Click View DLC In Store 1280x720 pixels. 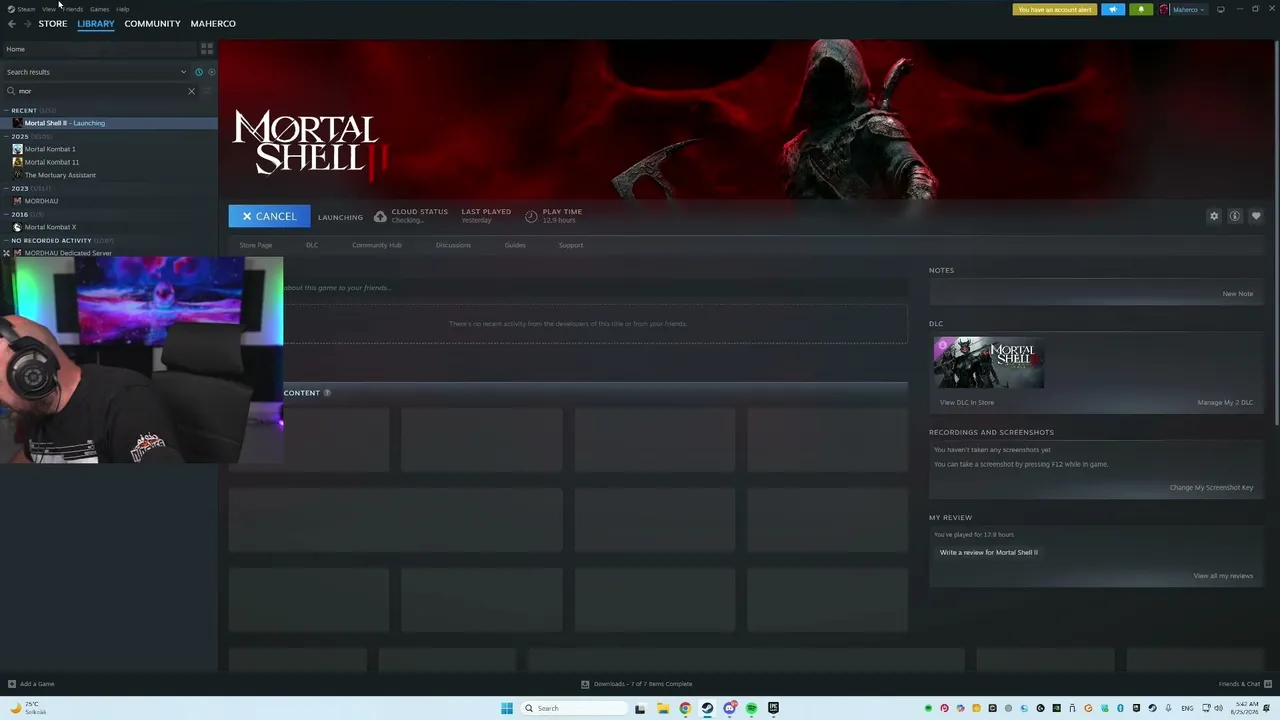[x=967, y=402]
